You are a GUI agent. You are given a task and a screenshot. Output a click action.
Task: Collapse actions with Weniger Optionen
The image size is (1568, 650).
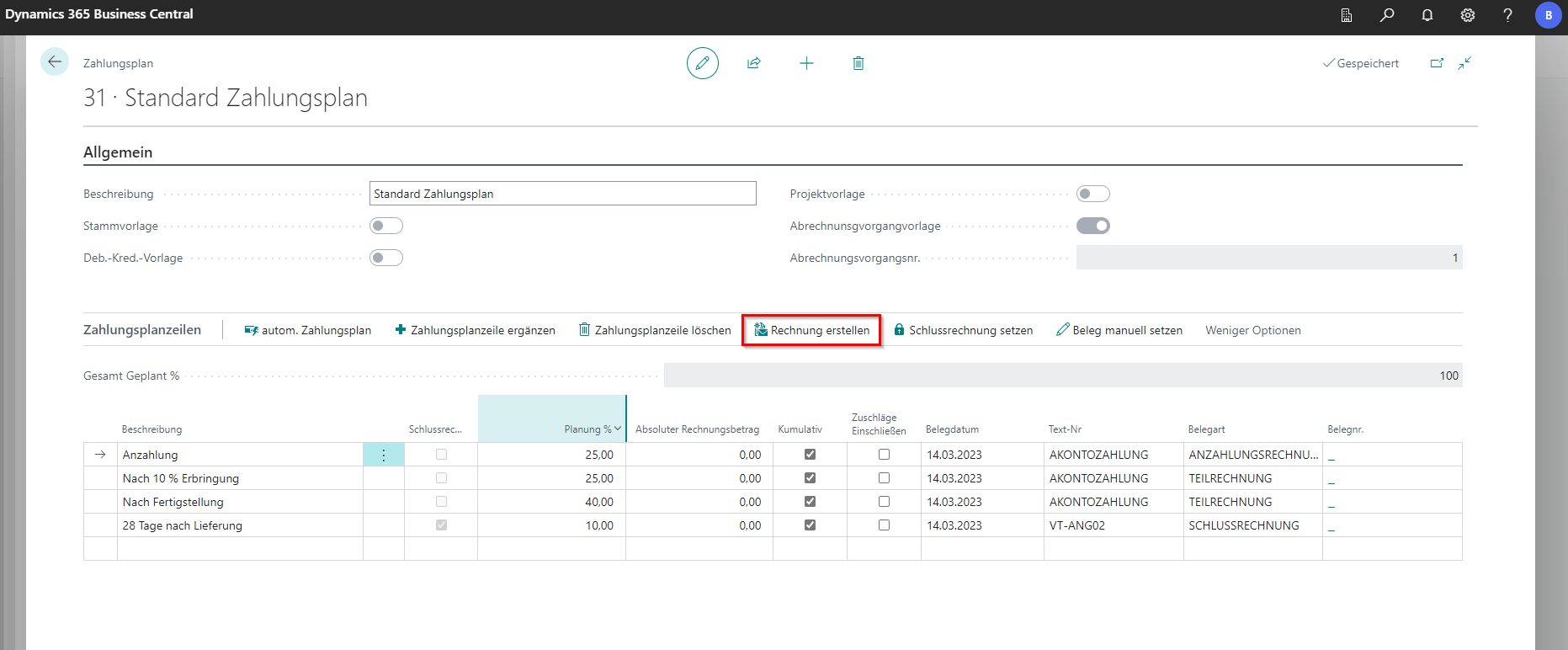pos(1252,330)
